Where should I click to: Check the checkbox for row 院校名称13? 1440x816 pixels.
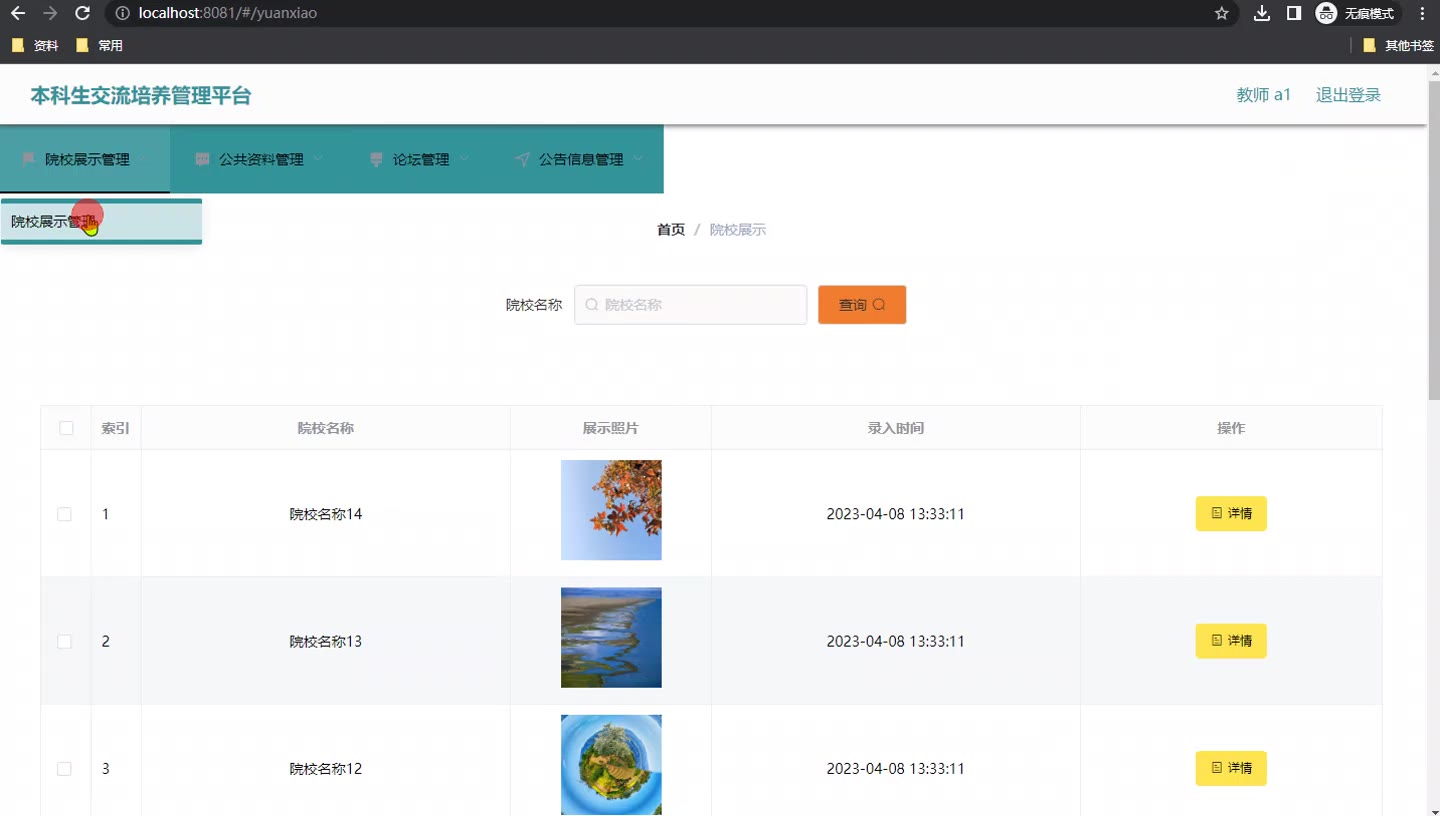pyautogui.click(x=65, y=641)
